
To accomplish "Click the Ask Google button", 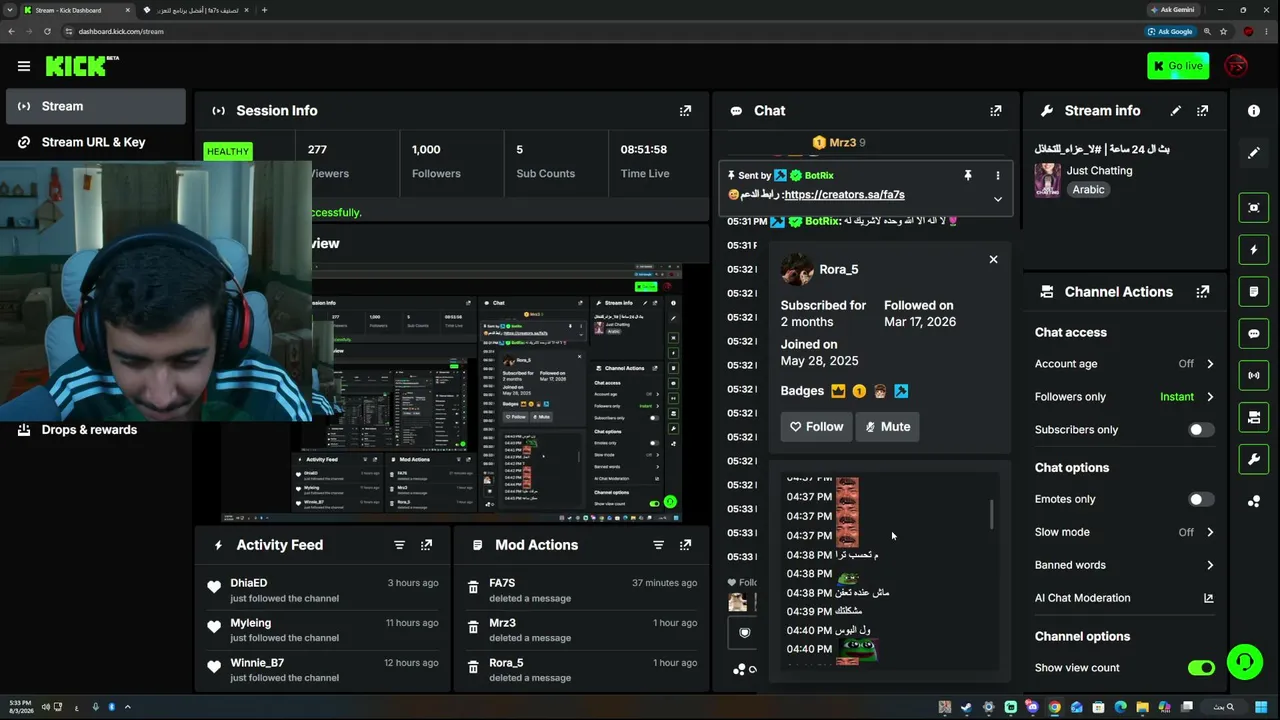I will click(x=1171, y=31).
